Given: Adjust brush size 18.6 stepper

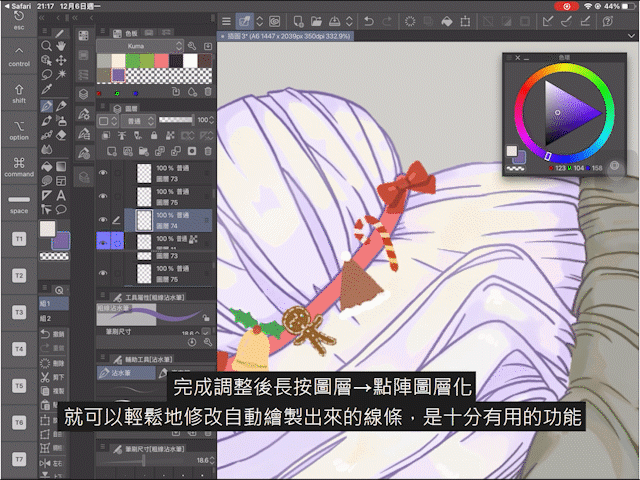Looking at the screenshot, I should 212,460.
